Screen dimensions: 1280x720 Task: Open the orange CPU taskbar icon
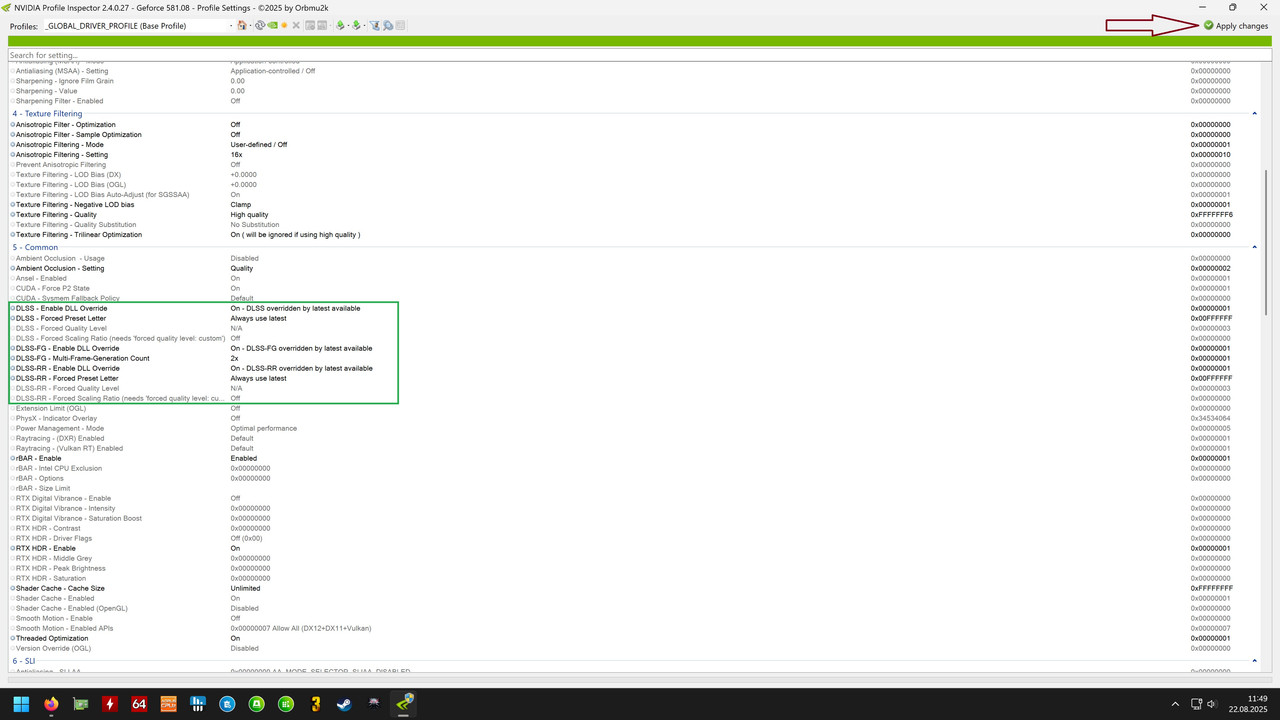tap(169, 704)
